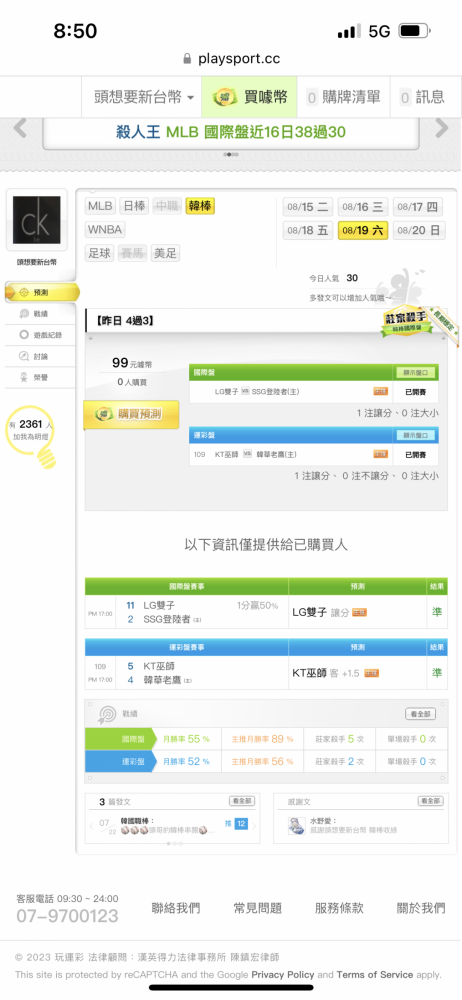
Task: Open 預測 item in left sidebar
Action: point(41,292)
